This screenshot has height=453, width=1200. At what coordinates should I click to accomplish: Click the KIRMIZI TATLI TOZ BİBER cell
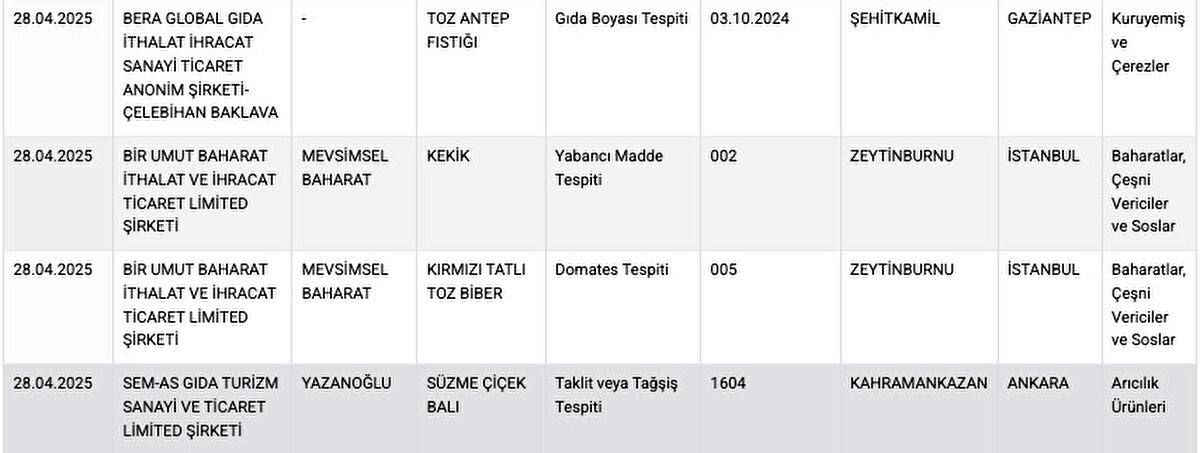pos(476,281)
